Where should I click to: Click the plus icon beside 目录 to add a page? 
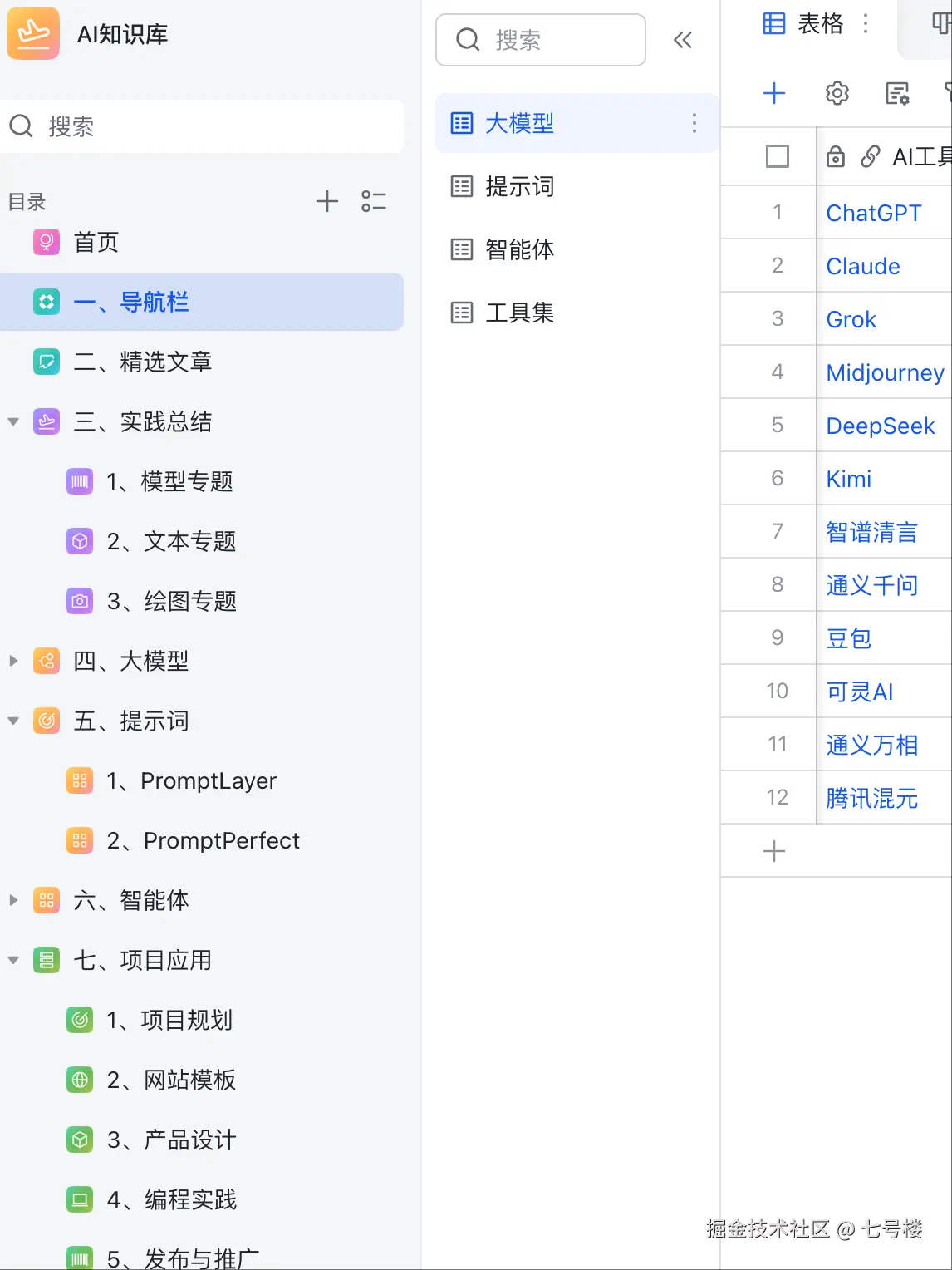pos(327,201)
